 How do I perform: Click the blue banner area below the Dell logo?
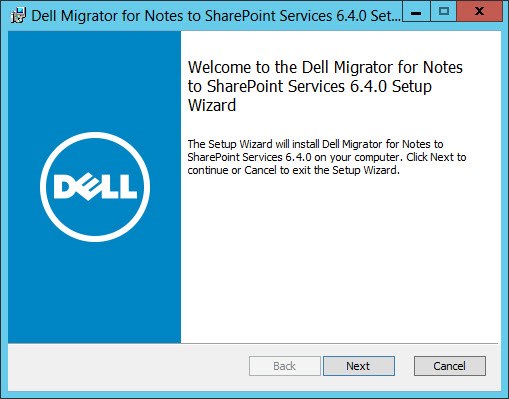click(95, 293)
